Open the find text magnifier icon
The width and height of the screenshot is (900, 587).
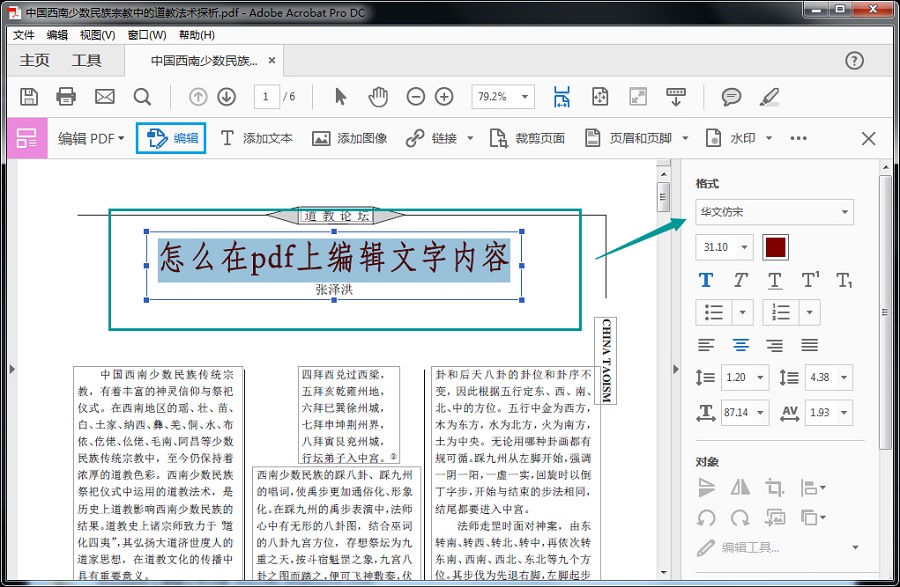click(x=142, y=97)
